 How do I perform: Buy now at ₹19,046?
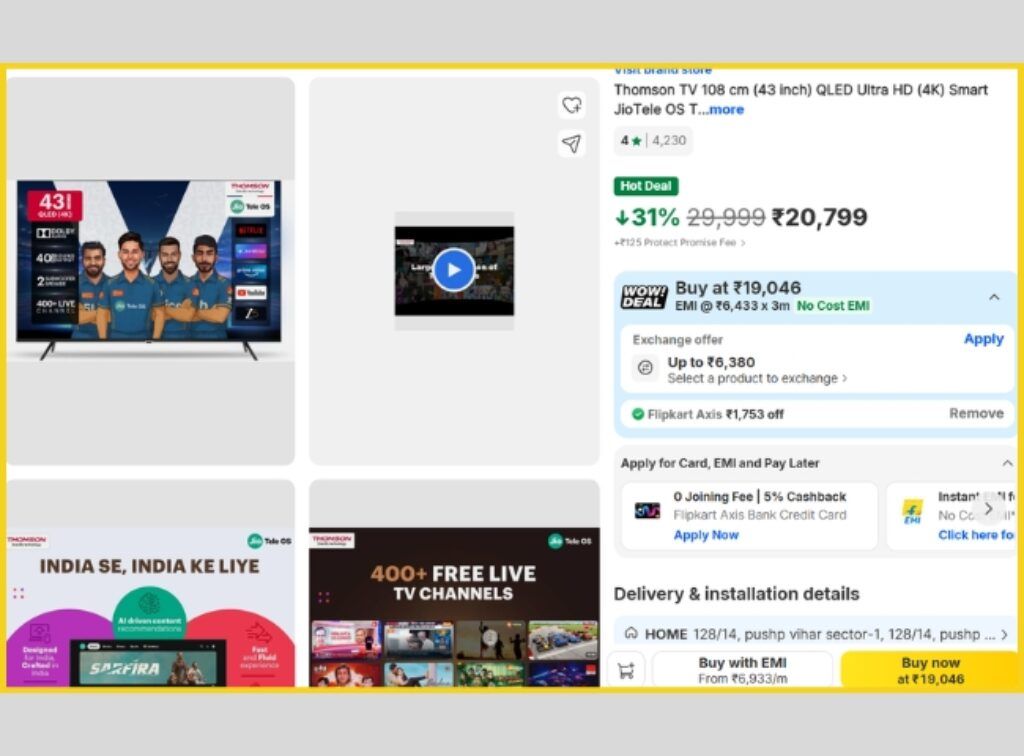point(930,670)
